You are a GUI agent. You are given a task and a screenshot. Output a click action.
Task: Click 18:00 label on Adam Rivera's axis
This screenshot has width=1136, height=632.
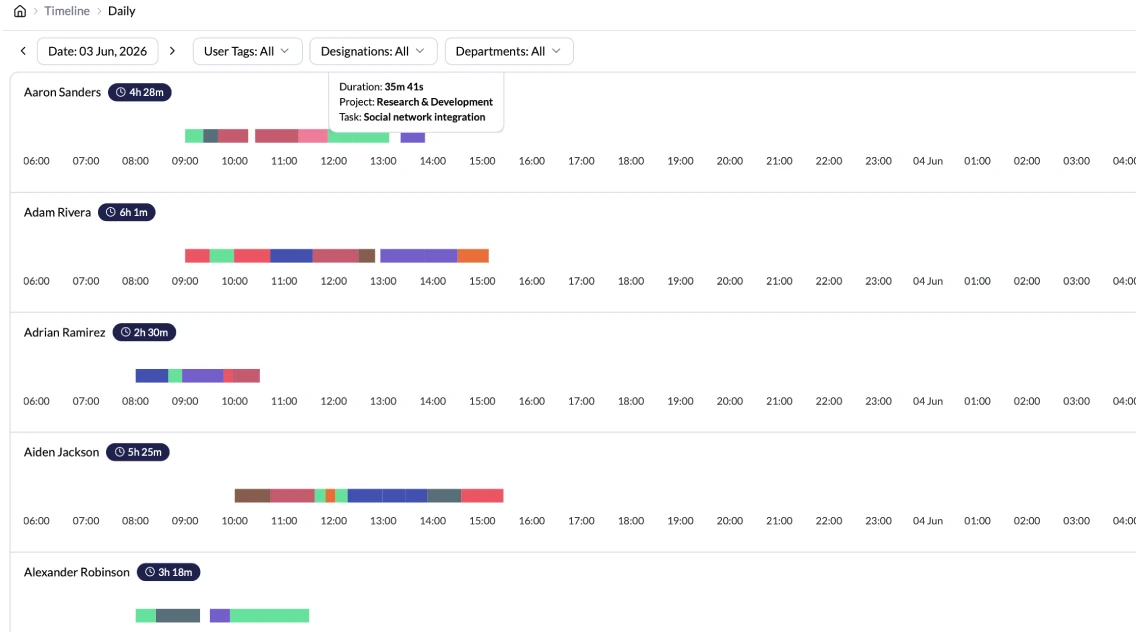[x=631, y=281]
